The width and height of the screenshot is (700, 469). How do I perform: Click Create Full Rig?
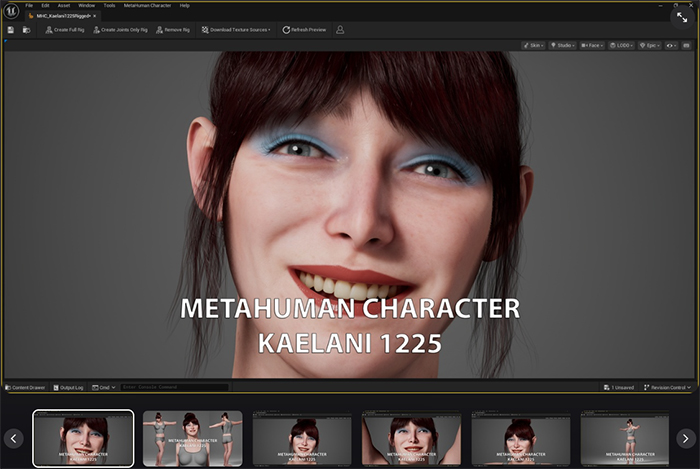pyautogui.click(x=65, y=30)
